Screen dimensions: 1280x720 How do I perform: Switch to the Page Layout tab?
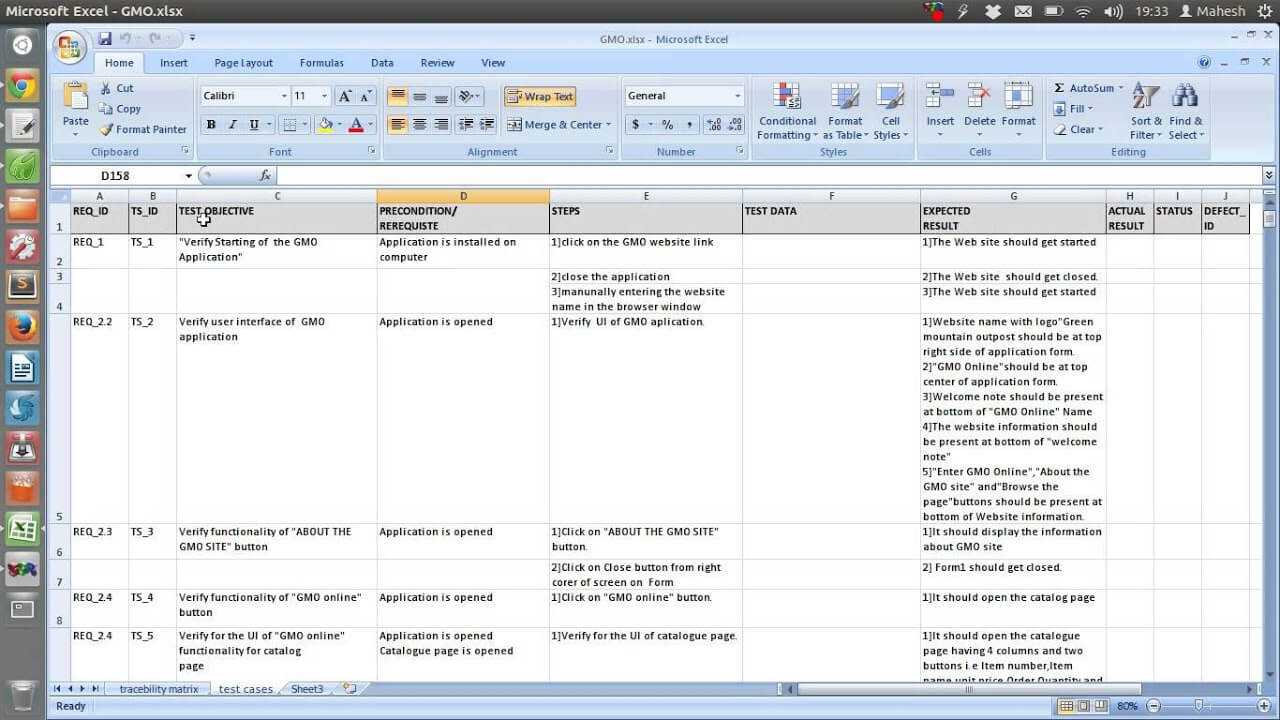coord(243,63)
